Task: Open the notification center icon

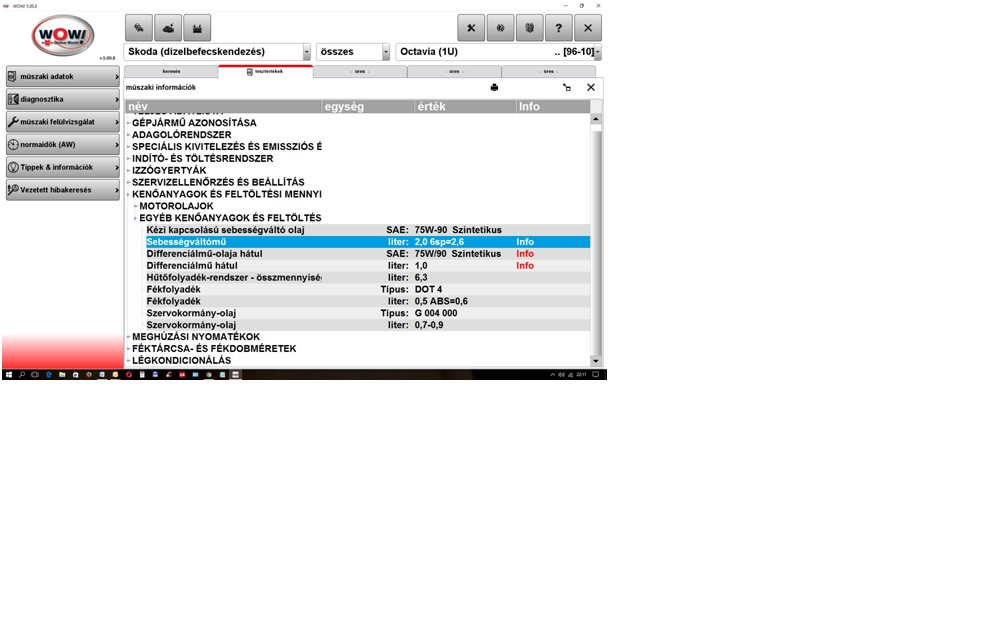Action: click(595, 374)
